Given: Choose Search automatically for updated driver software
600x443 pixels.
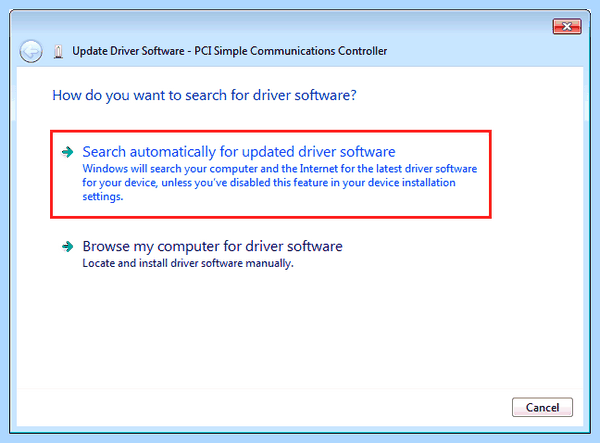Looking at the screenshot, I should [x=239, y=152].
